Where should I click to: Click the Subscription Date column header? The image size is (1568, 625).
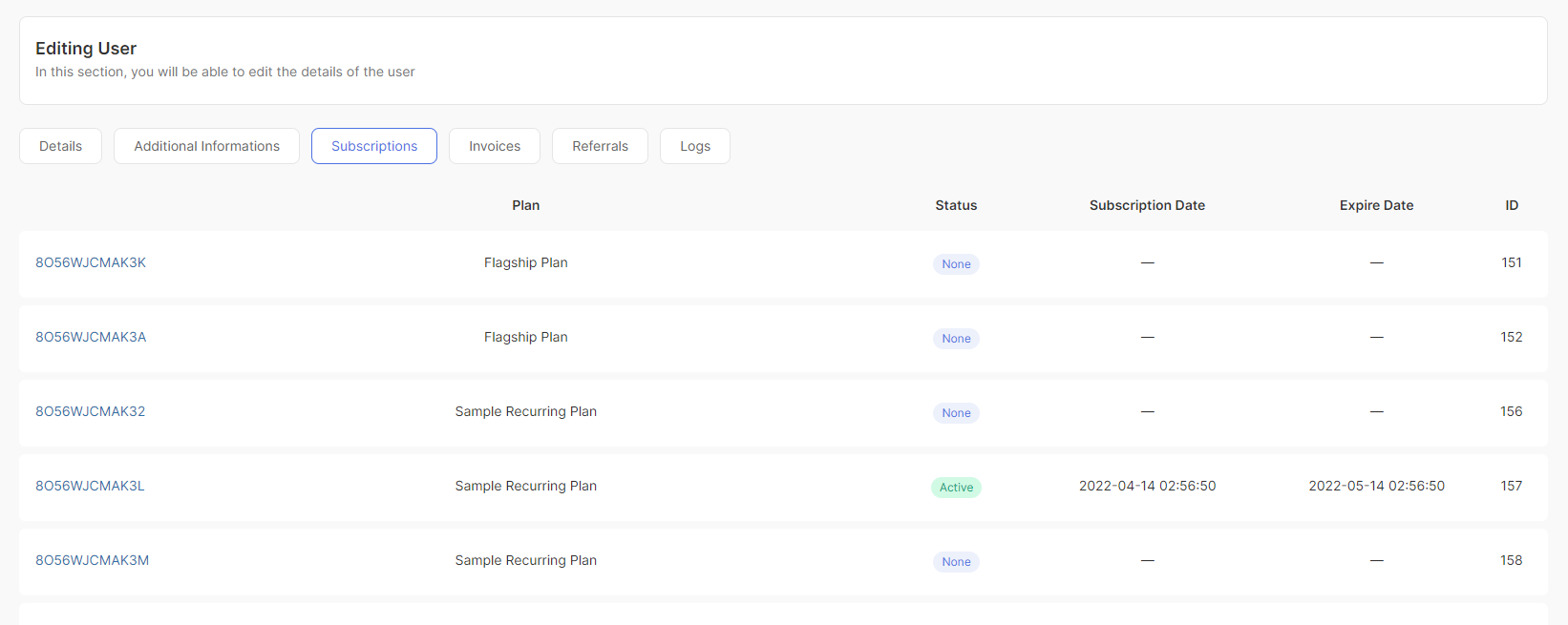[x=1147, y=205]
